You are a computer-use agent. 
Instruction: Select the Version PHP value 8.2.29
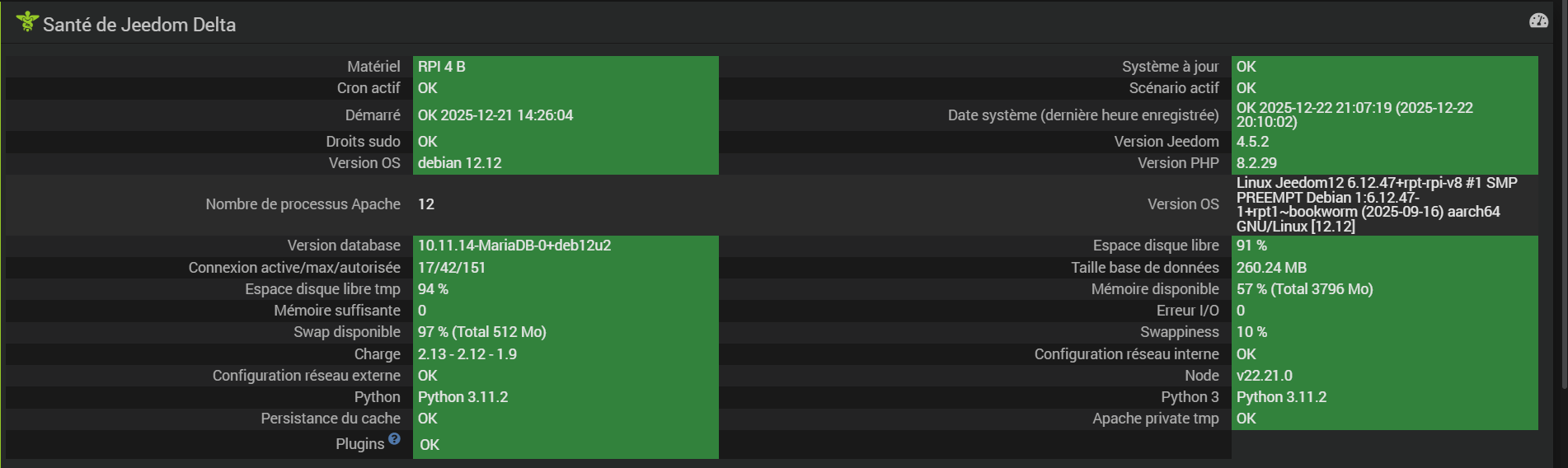click(x=1256, y=163)
